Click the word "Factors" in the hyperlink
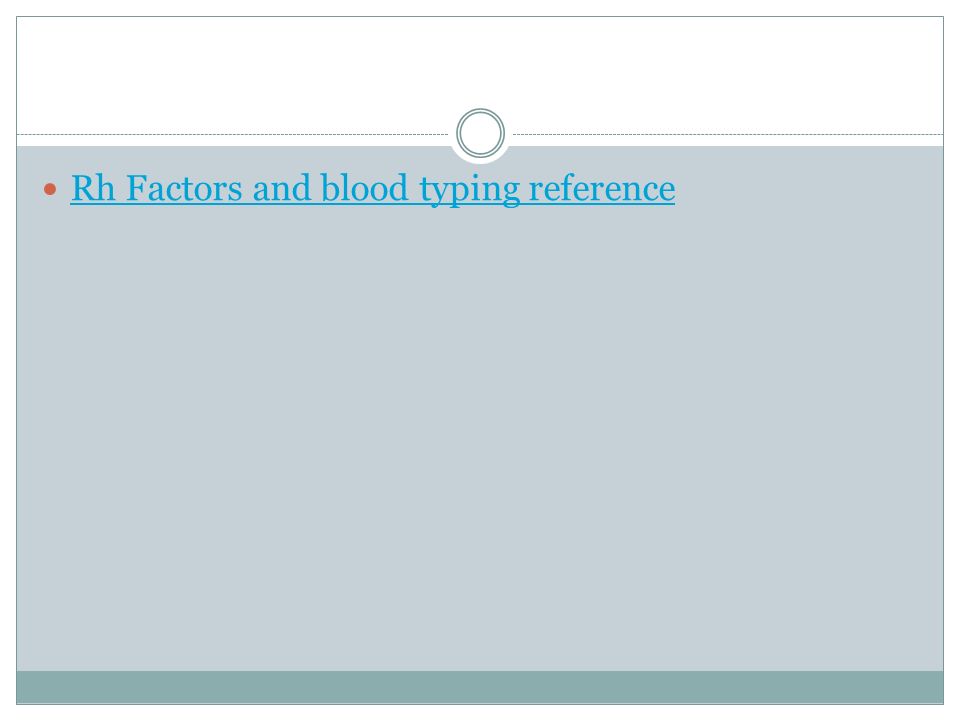The image size is (960, 720). pyautogui.click(x=184, y=188)
